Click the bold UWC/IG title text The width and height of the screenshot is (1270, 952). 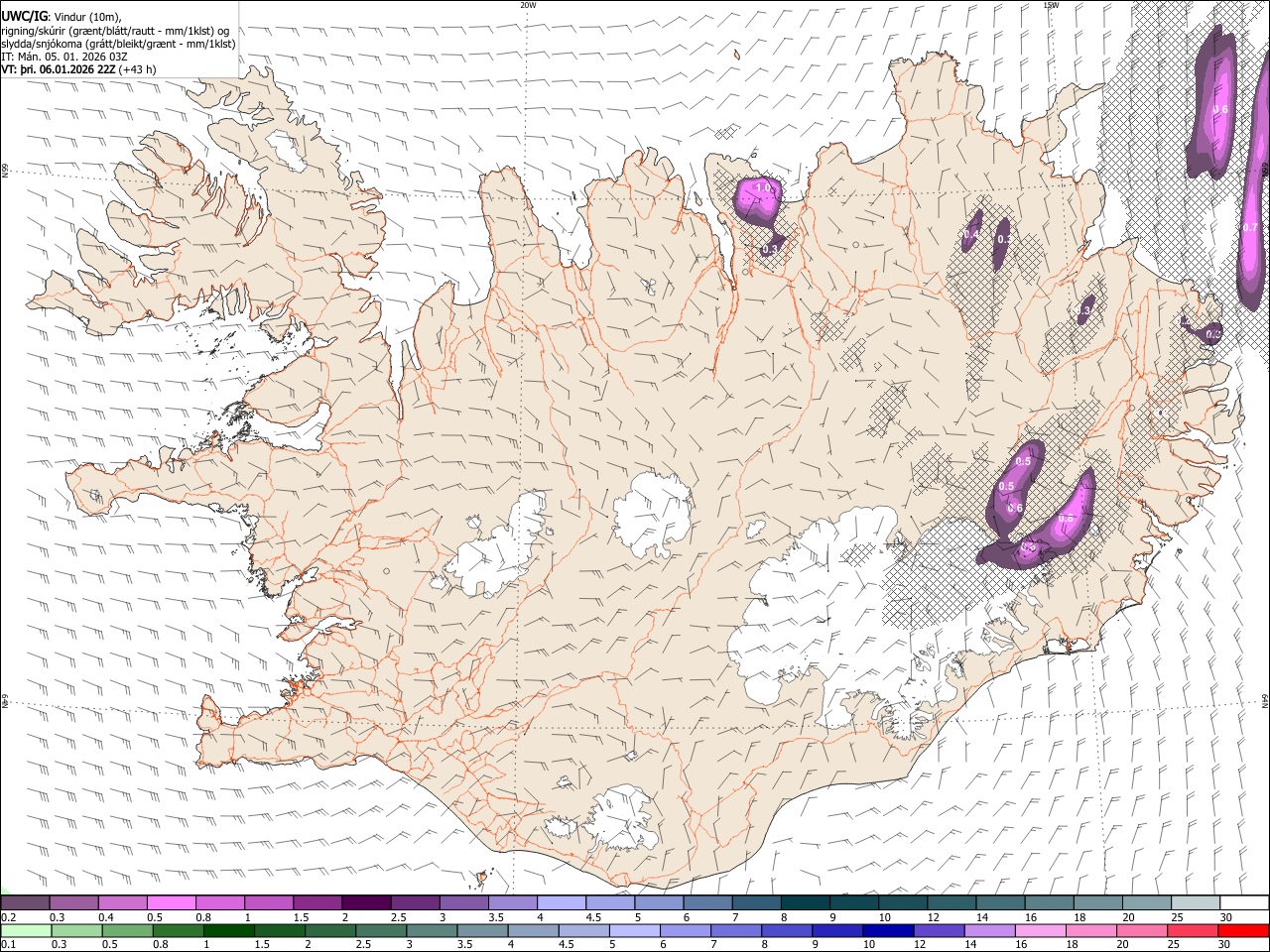coord(24,16)
